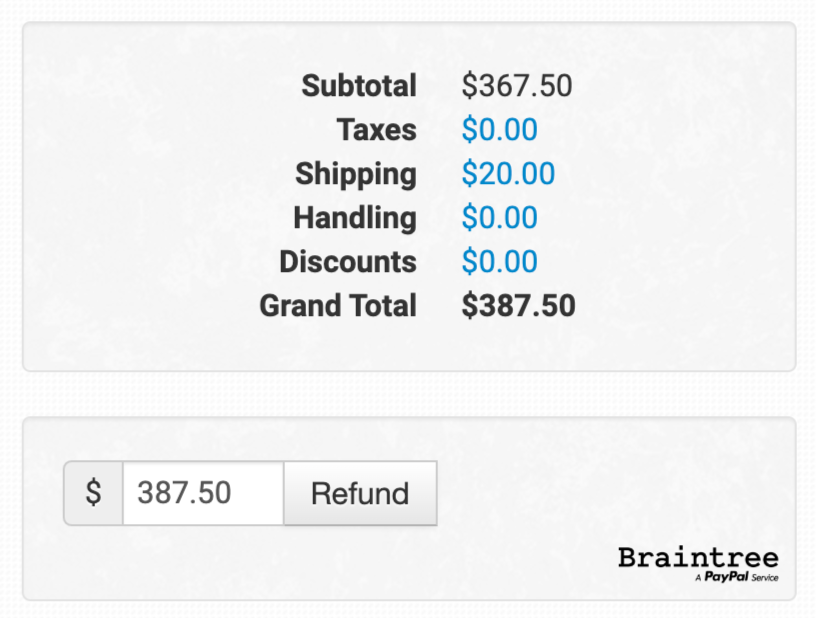Screen dimensions: 816x618
Task: Click the letter A before PayPal
Action: pos(697,578)
